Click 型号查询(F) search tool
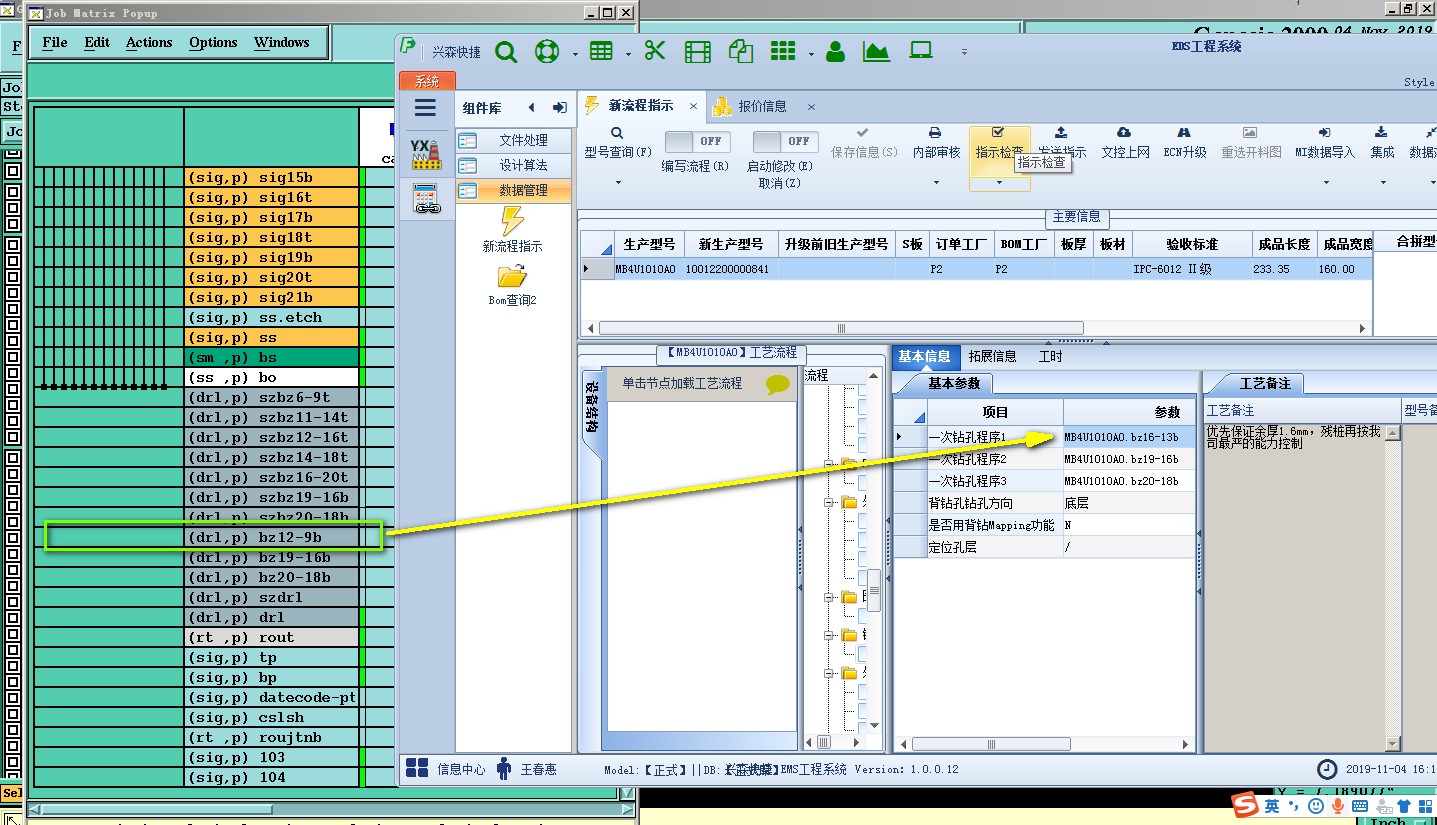Viewport: 1437px width, 825px height. [617, 143]
